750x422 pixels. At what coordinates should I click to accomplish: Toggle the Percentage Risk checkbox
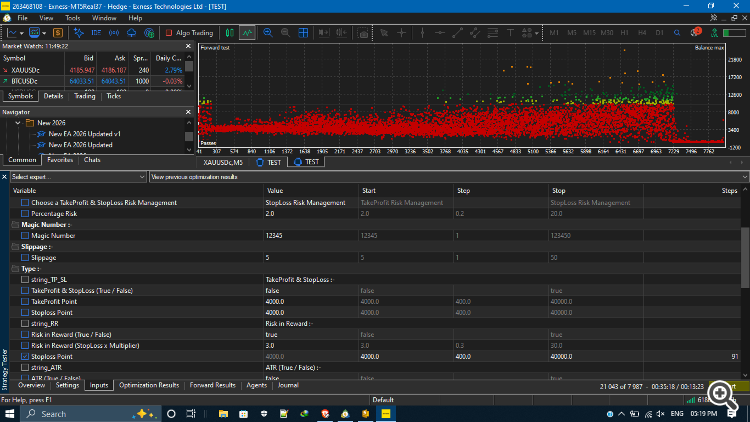25,213
